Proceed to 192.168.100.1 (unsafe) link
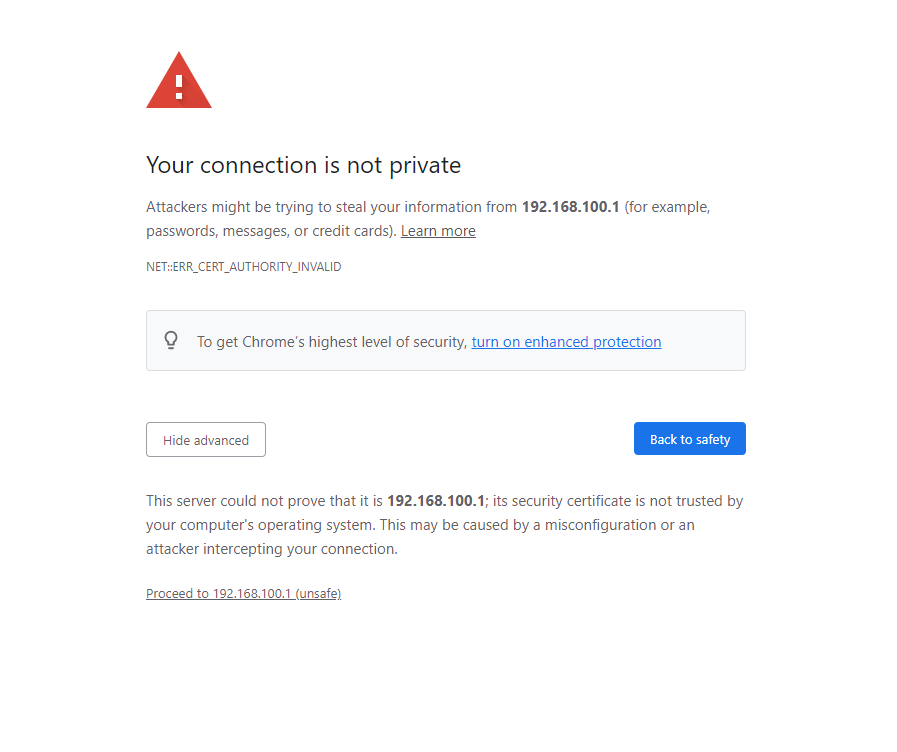897x752 pixels. (244, 594)
